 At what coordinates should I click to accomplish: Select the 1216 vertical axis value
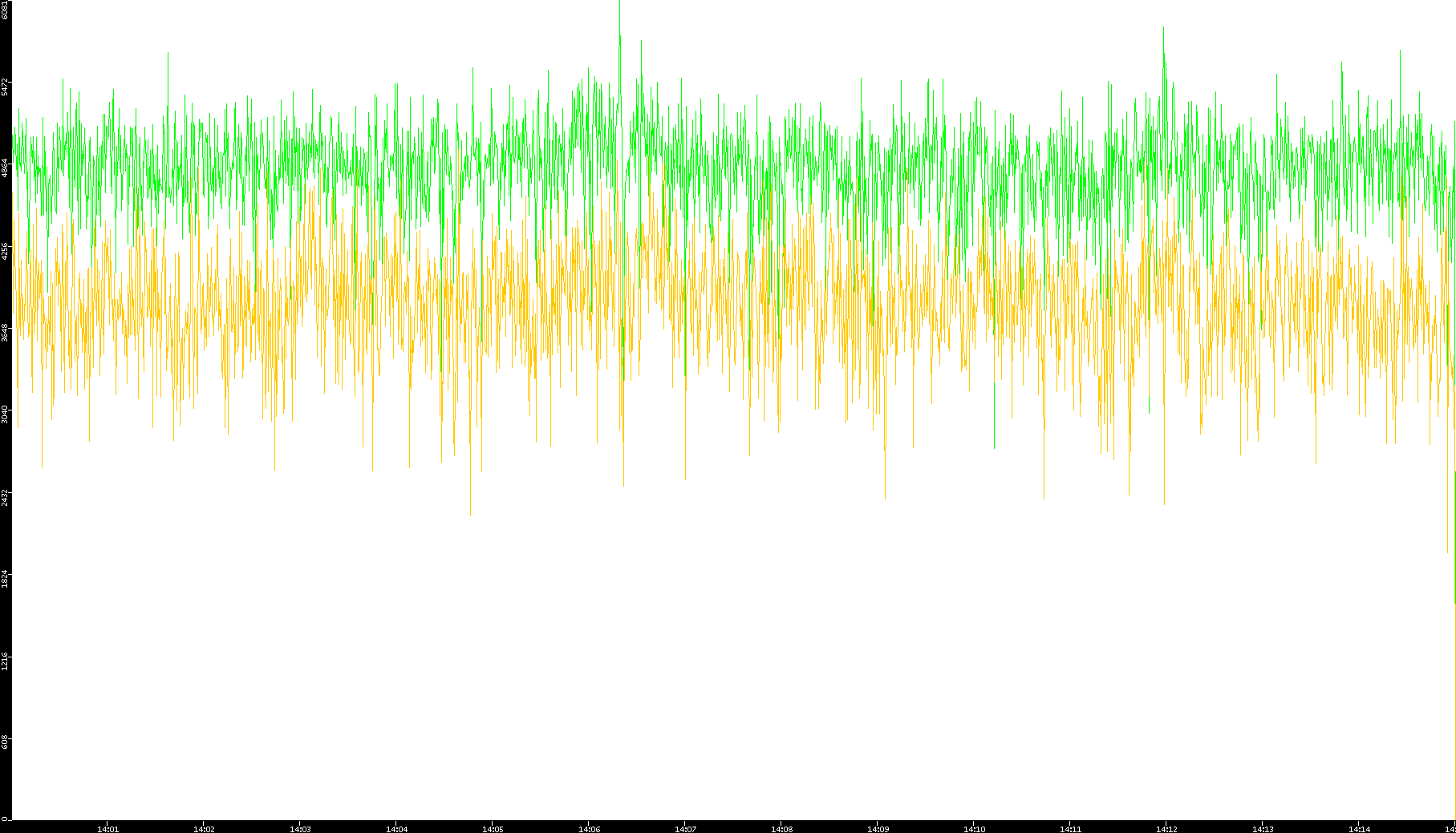(x=5, y=661)
